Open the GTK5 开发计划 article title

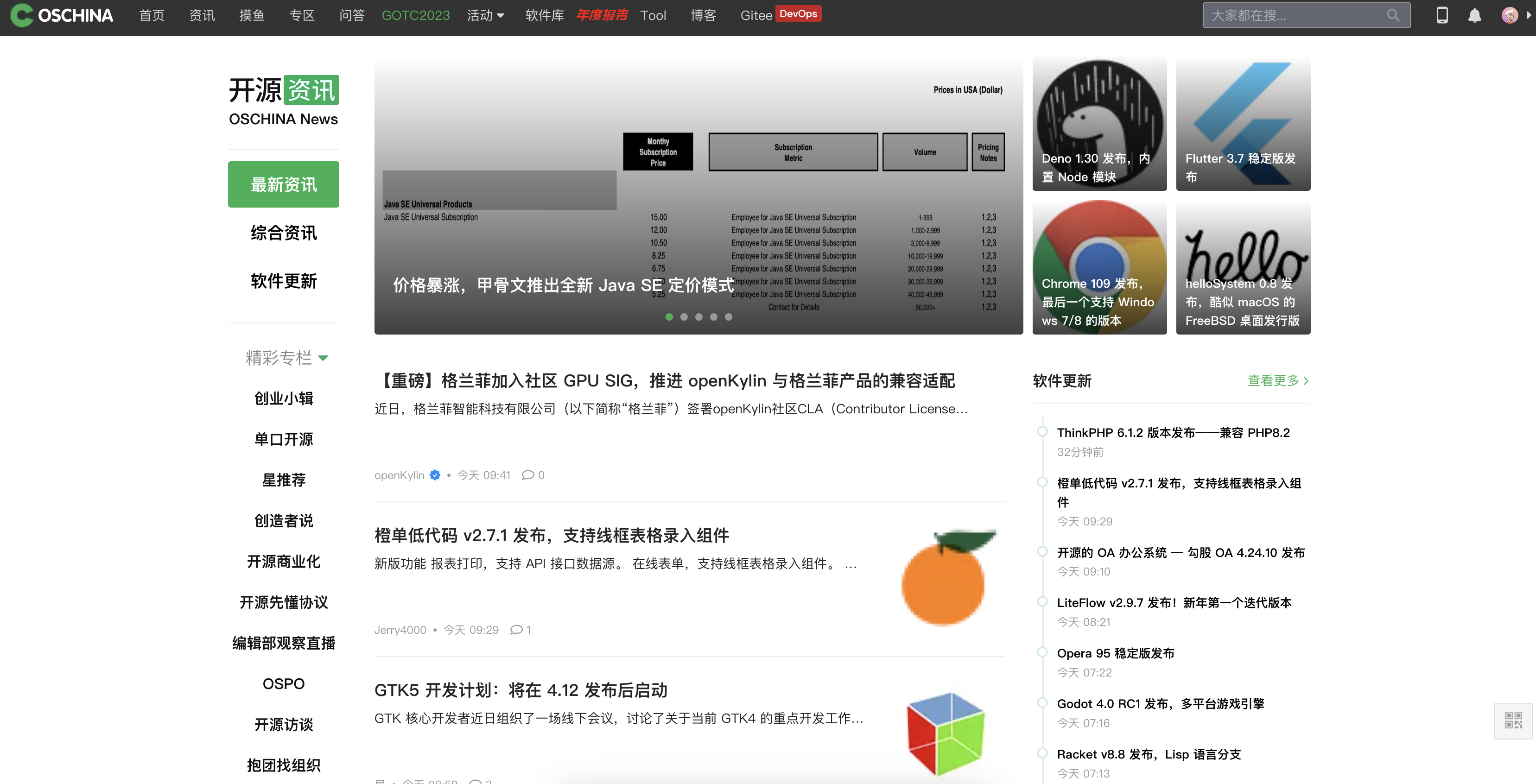[x=520, y=690]
